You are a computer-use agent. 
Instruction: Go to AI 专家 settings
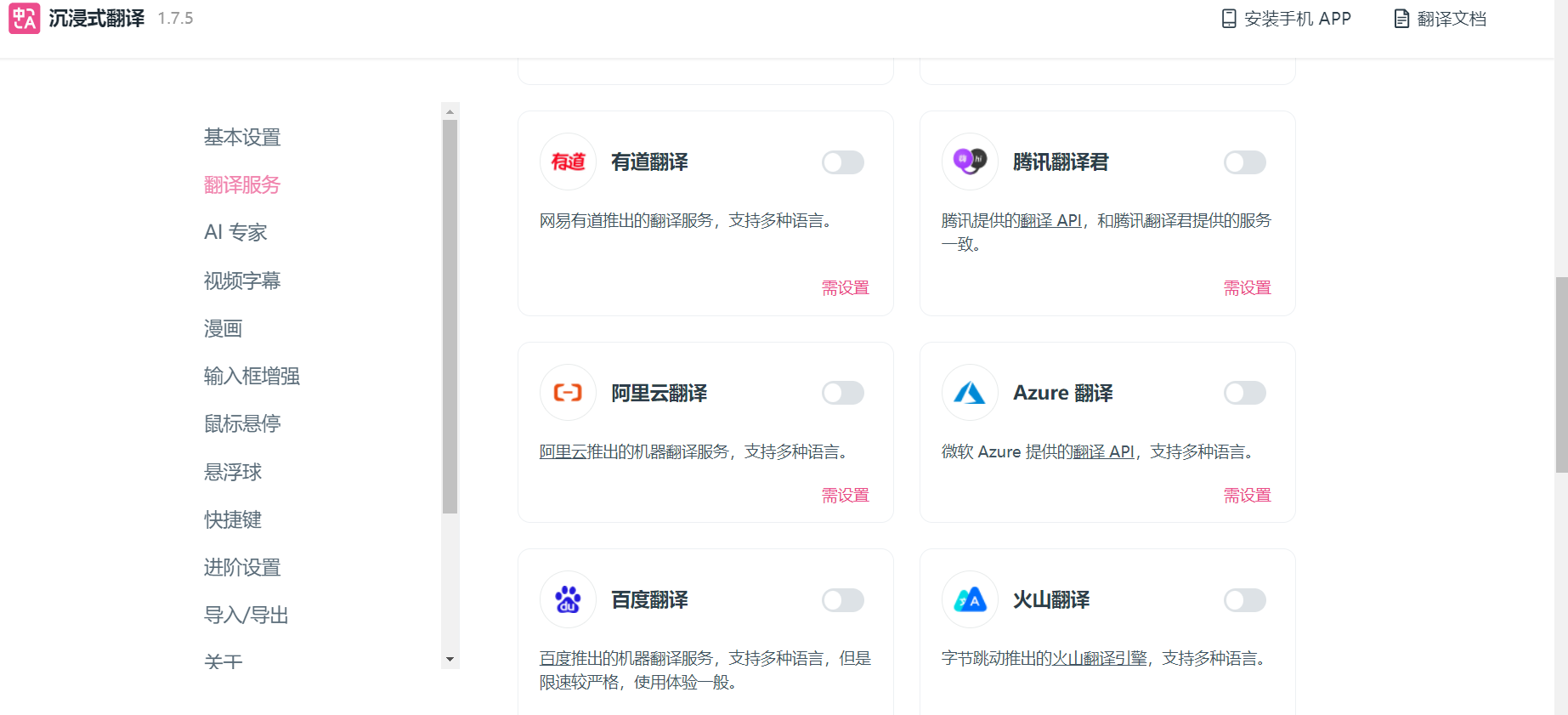[x=235, y=232]
